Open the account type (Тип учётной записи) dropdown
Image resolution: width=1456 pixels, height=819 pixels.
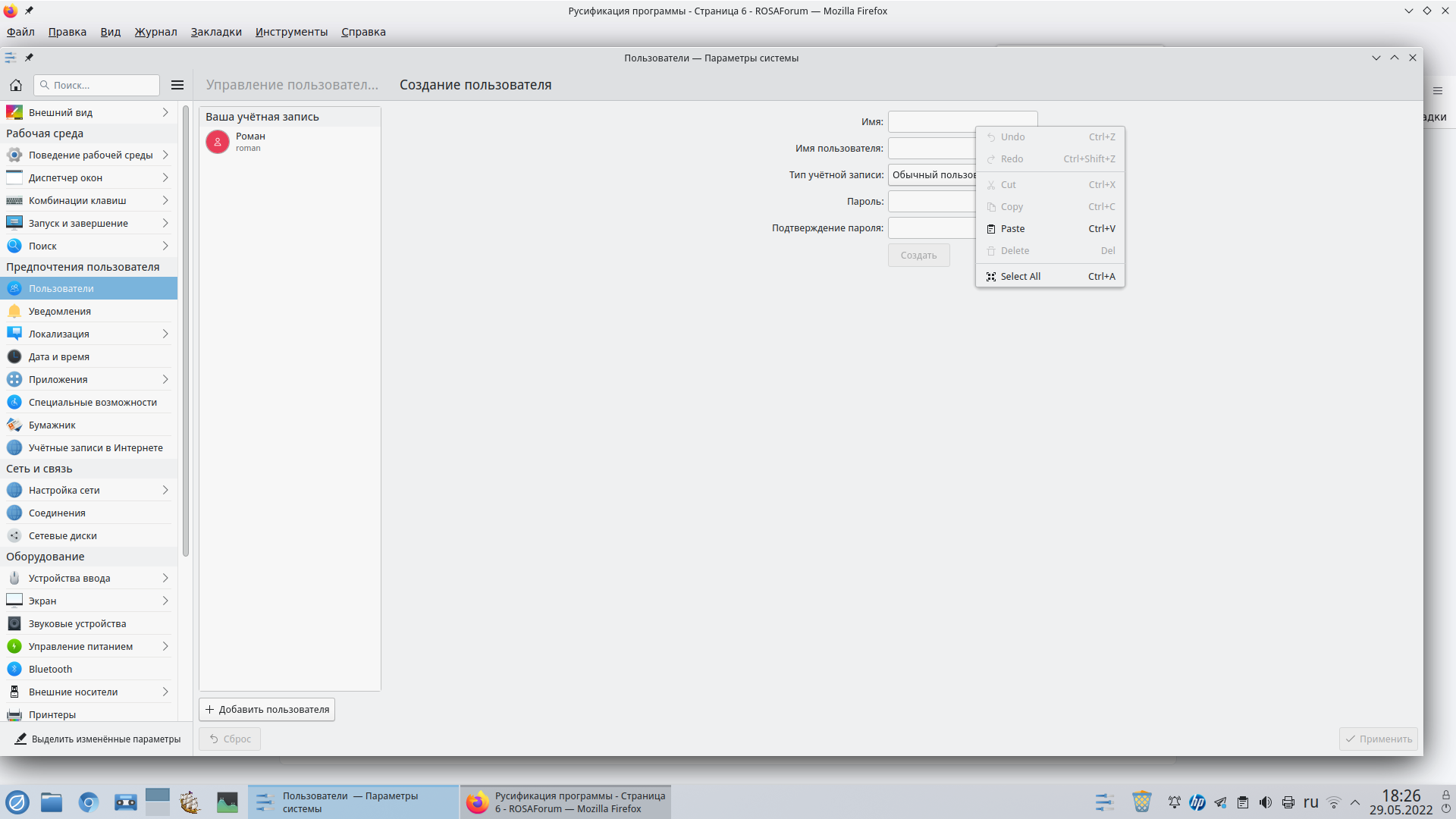coord(933,175)
